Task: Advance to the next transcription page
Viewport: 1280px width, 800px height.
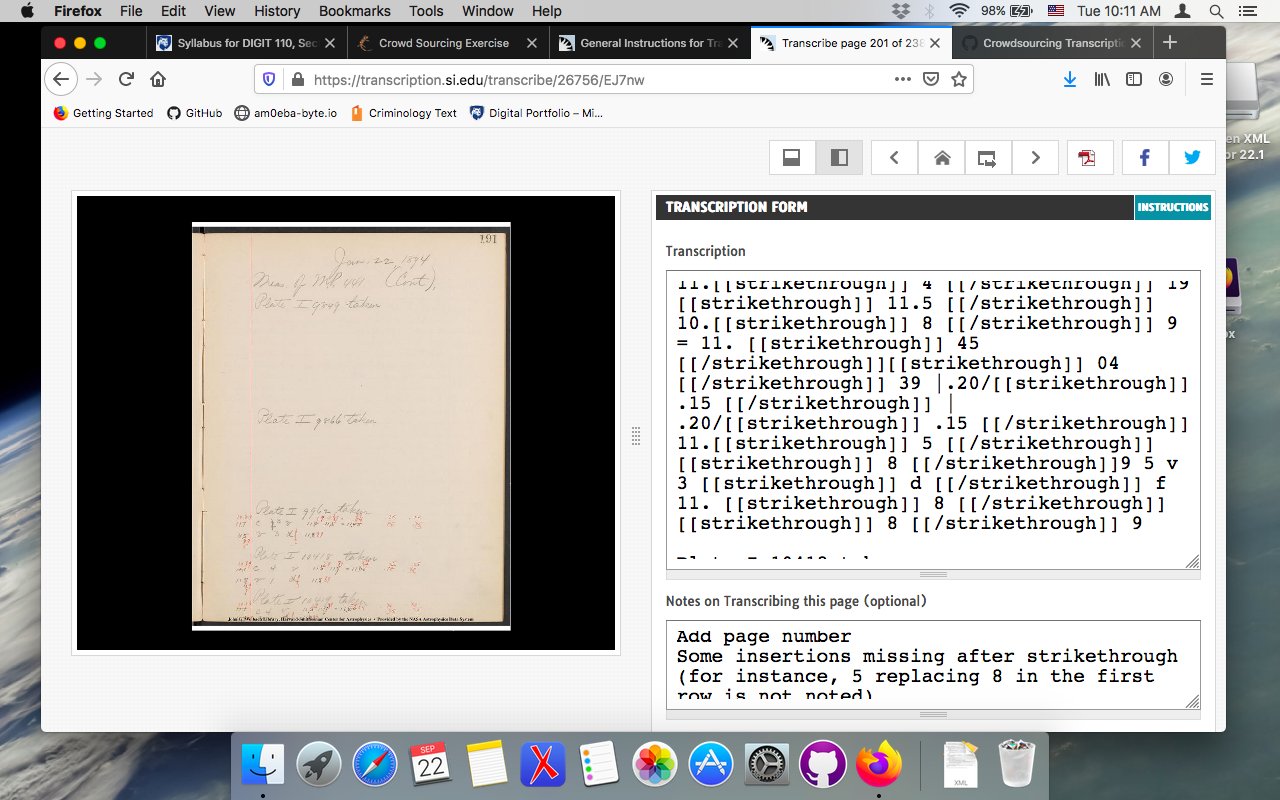Action: (x=1035, y=157)
